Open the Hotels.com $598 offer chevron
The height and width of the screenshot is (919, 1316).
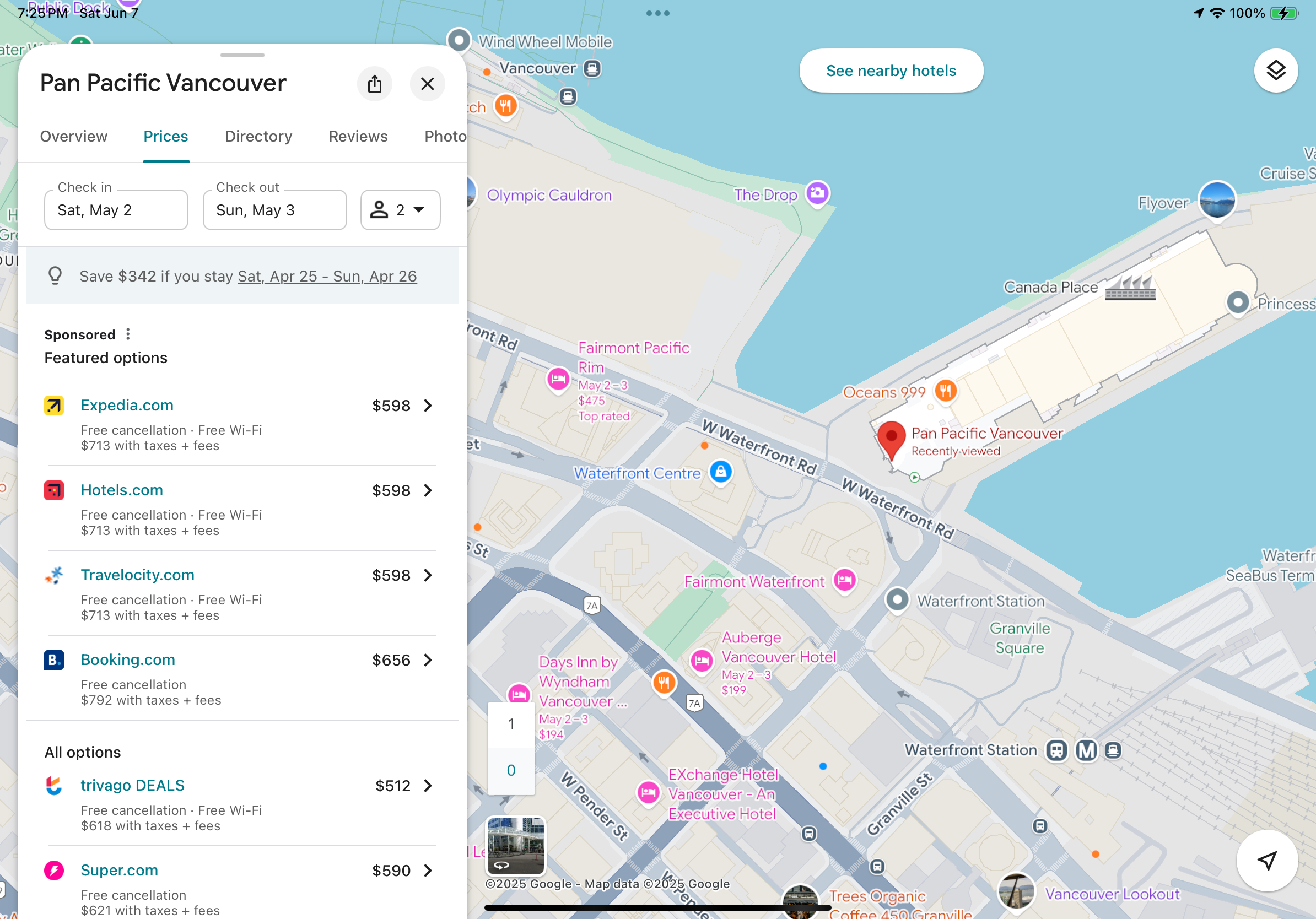tap(428, 490)
